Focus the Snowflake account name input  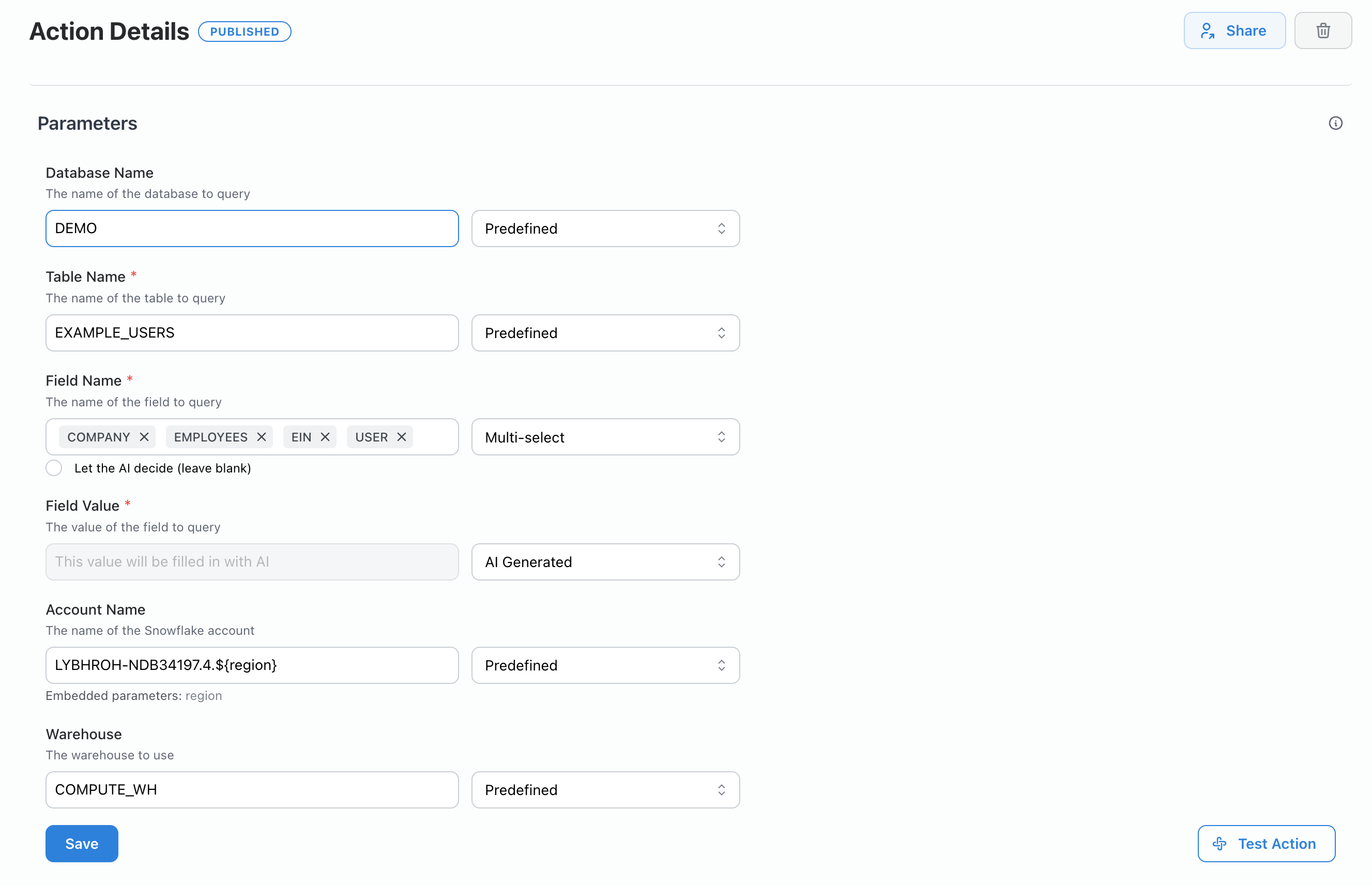[252, 665]
